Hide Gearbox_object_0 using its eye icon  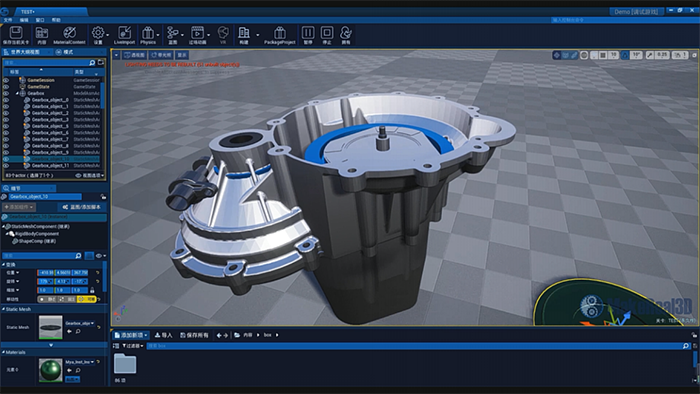pyautogui.click(x=6, y=100)
